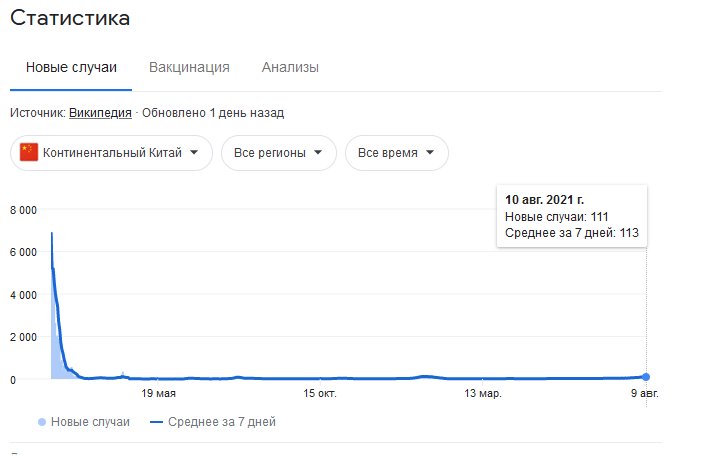Open the Анализы tab
The width and height of the screenshot is (701, 455).
[x=290, y=67]
